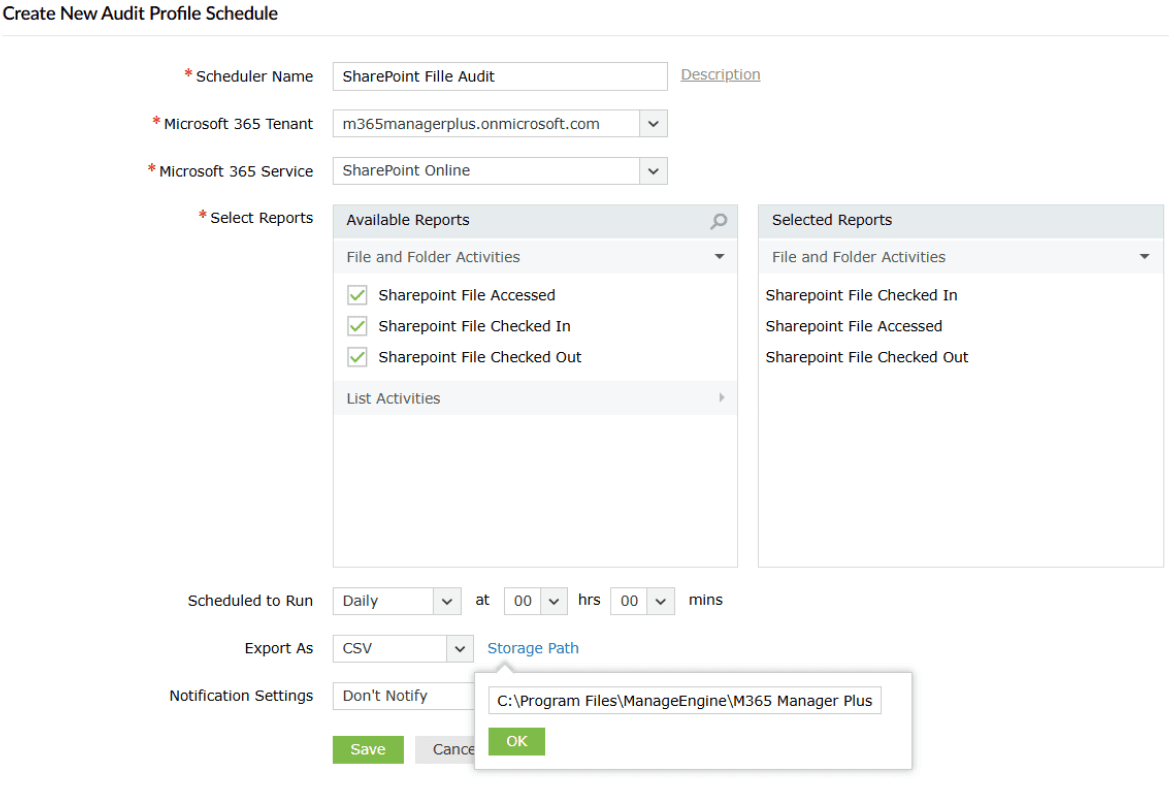The width and height of the screenshot is (1169, 793).
Task: Click the Save button
Action: pos(368,750)
